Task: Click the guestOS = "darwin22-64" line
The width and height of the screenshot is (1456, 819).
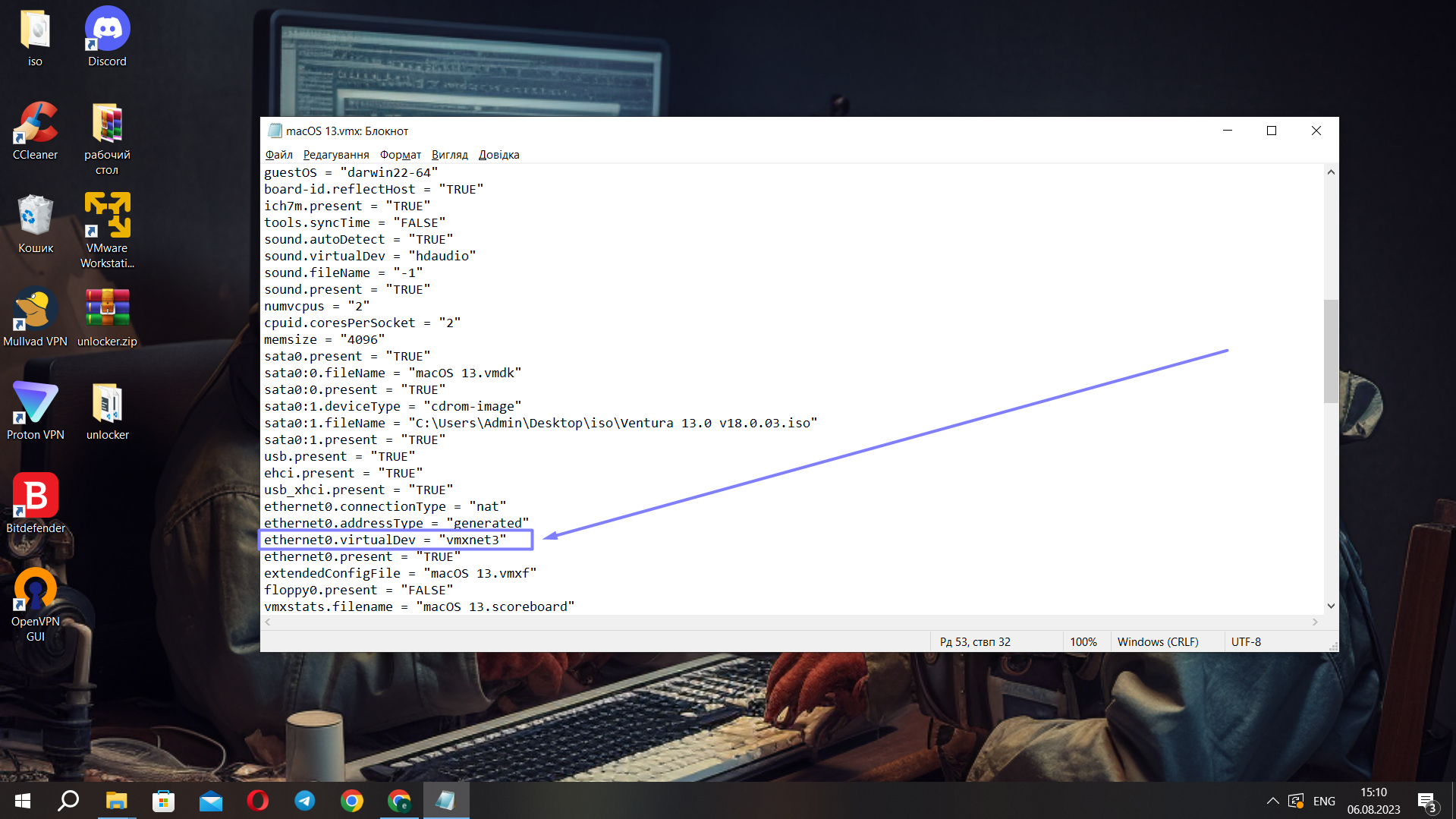Action: click(x=351, y=172)
